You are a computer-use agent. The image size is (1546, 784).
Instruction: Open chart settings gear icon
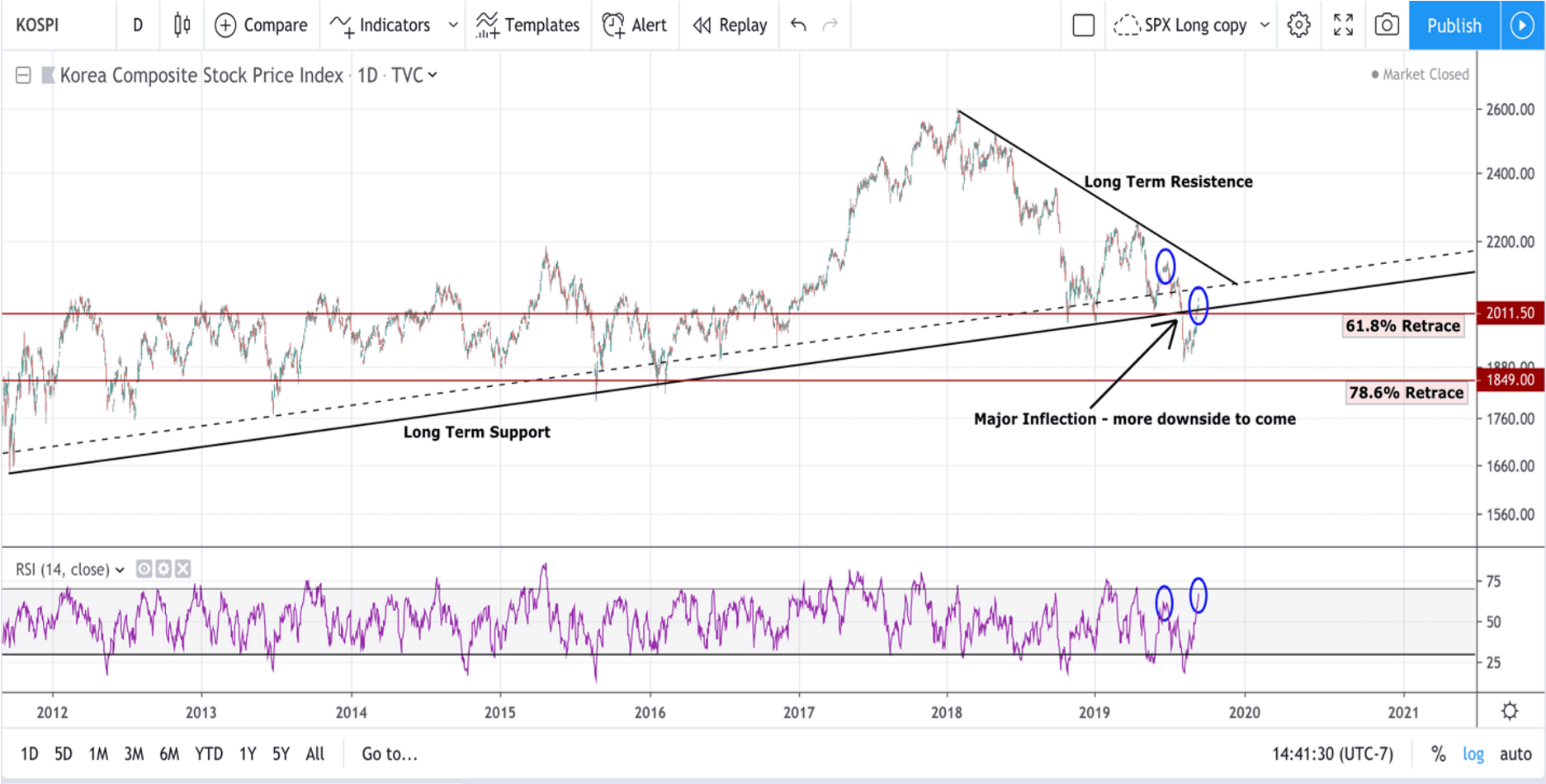(x=1298, y=25)
